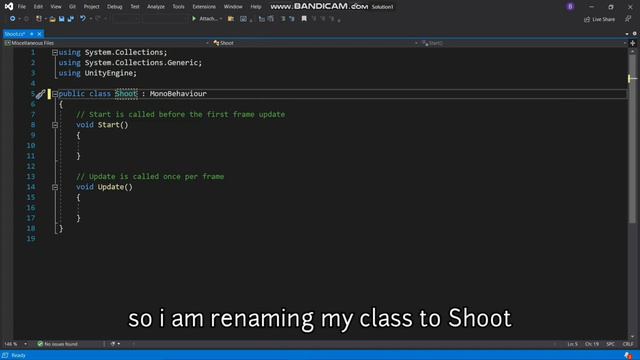640x360 pixels.
Task: Click the Redo arrow icon
Action: (98, 19)
